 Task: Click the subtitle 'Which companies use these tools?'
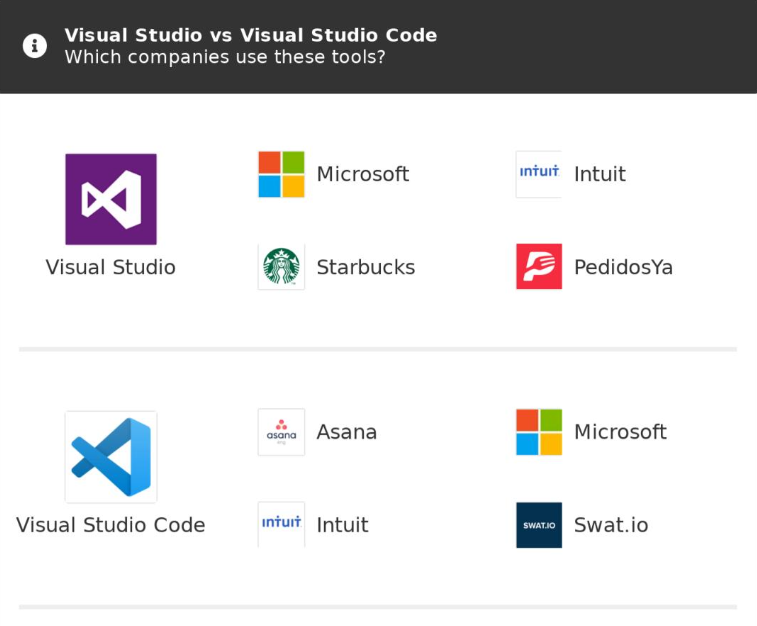pyautogui.click(x=225, y=57)
